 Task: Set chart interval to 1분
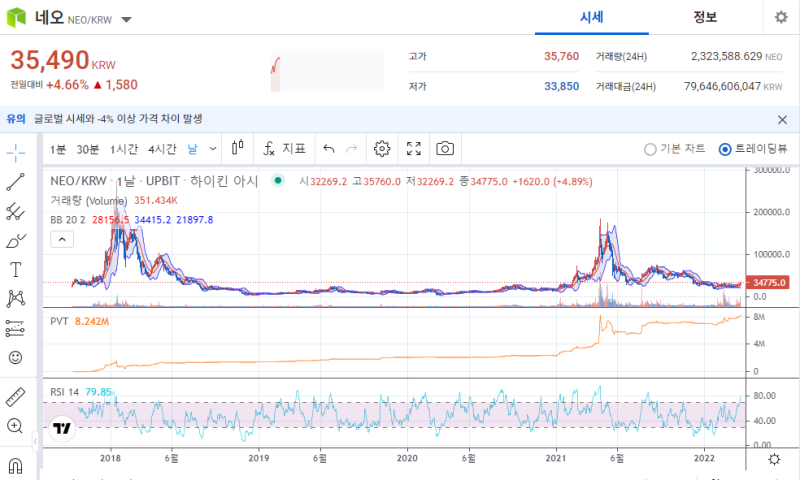[58, 149]
